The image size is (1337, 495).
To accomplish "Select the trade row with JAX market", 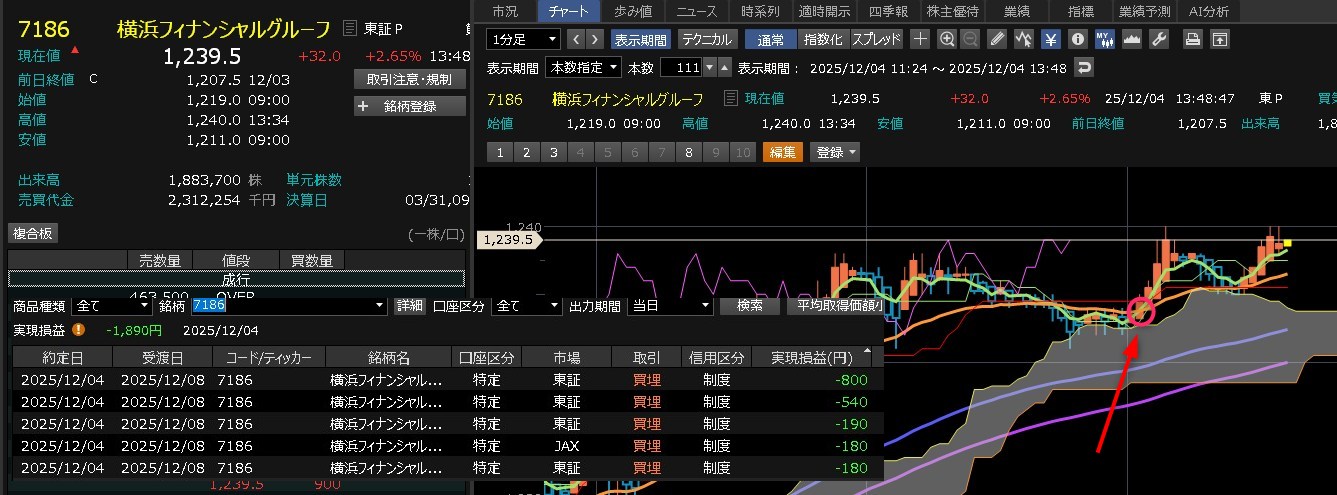I will coord(446,446).
